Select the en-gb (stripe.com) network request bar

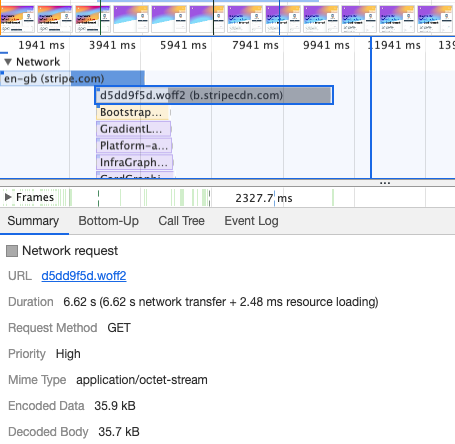(x=72, y=79)
